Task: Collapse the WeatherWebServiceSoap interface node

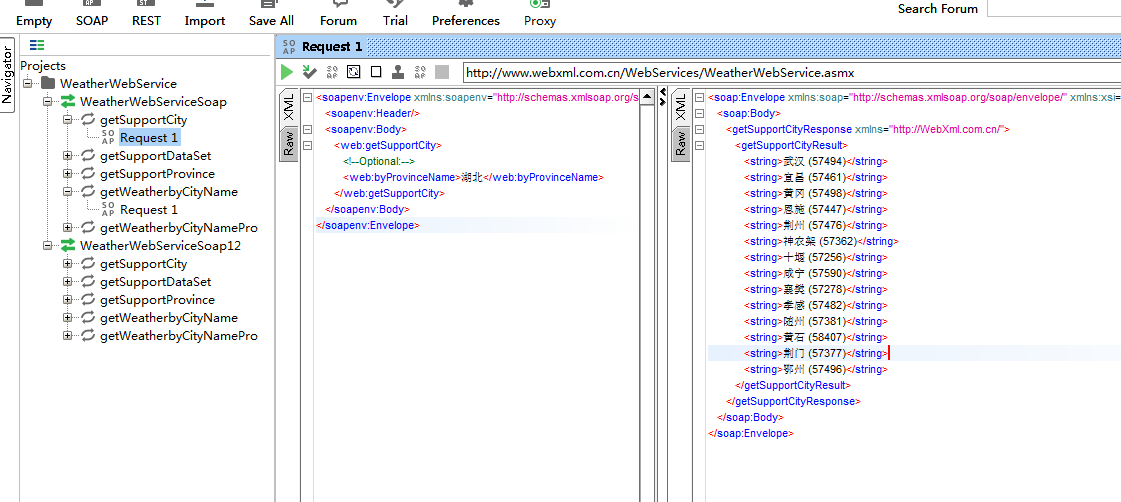Action: (48, 102)
